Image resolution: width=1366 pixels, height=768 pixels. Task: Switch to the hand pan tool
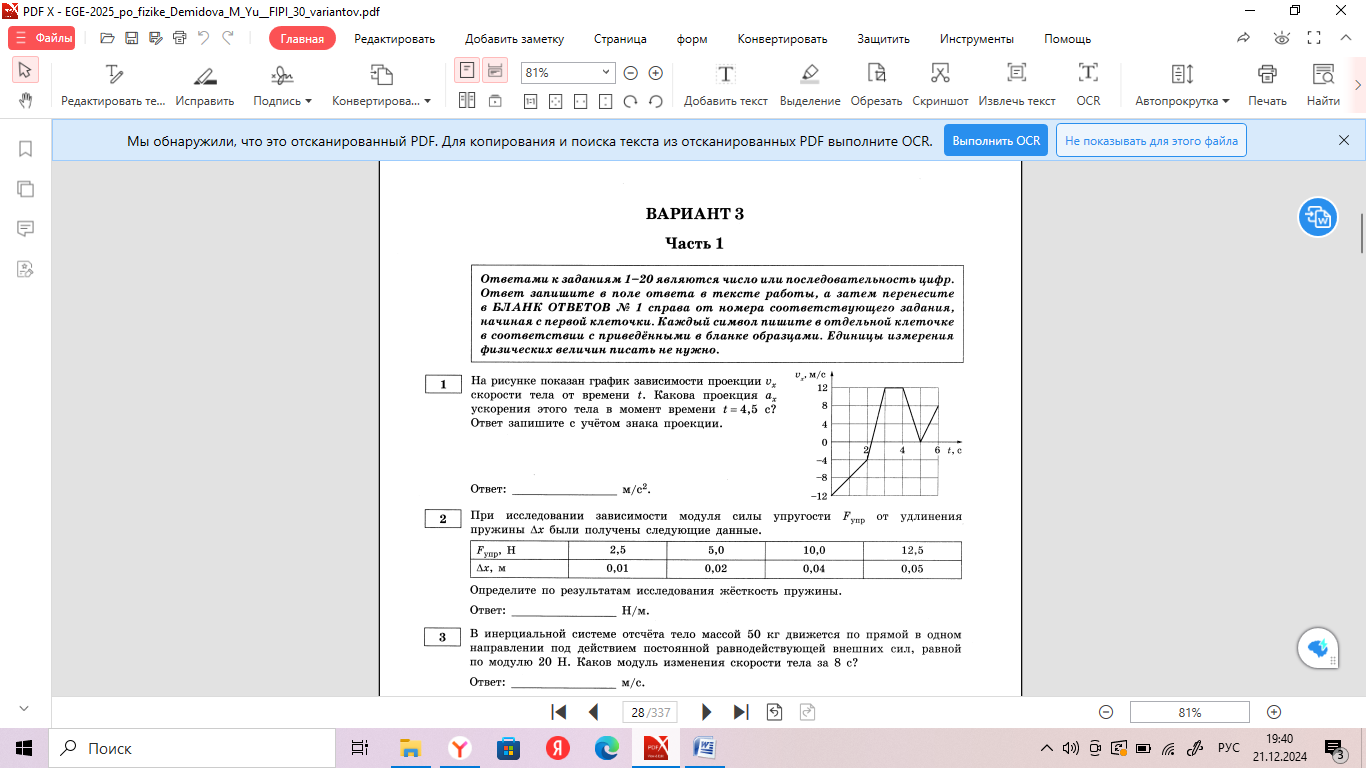pyautogui.click(x=25, y=100)
